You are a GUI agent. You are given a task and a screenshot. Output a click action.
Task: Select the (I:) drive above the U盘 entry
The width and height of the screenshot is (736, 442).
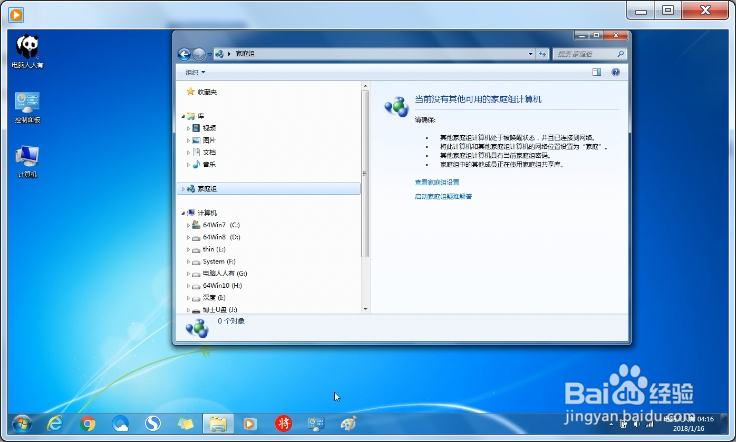tap(214, 297)
